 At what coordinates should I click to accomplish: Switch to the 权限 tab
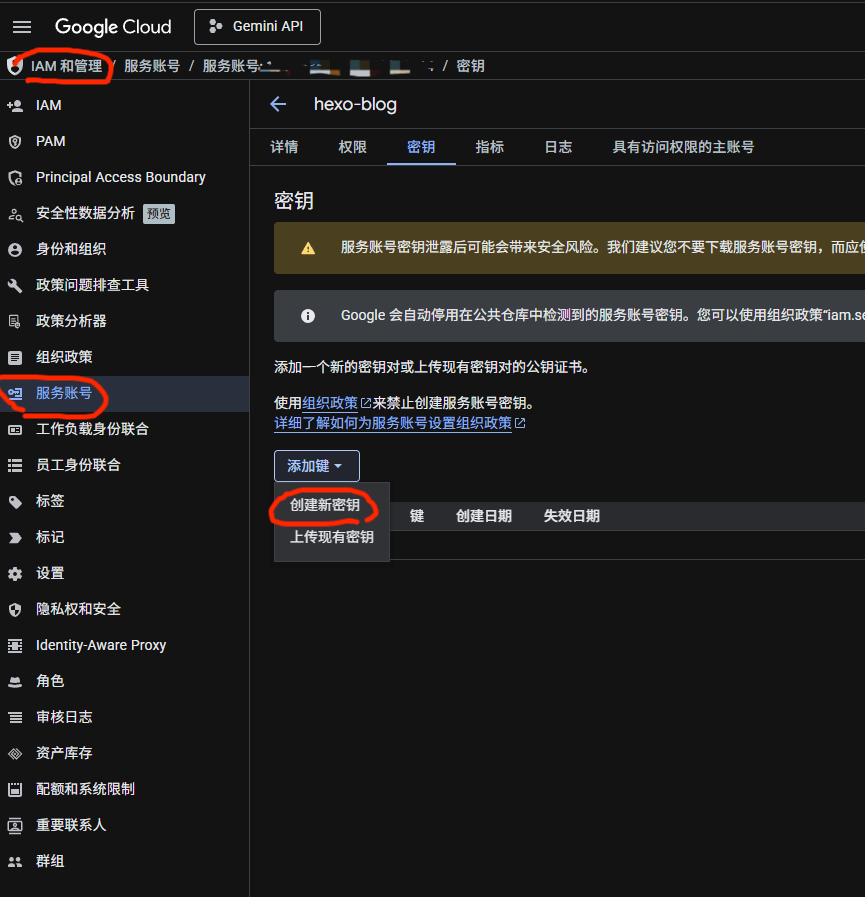352,146
